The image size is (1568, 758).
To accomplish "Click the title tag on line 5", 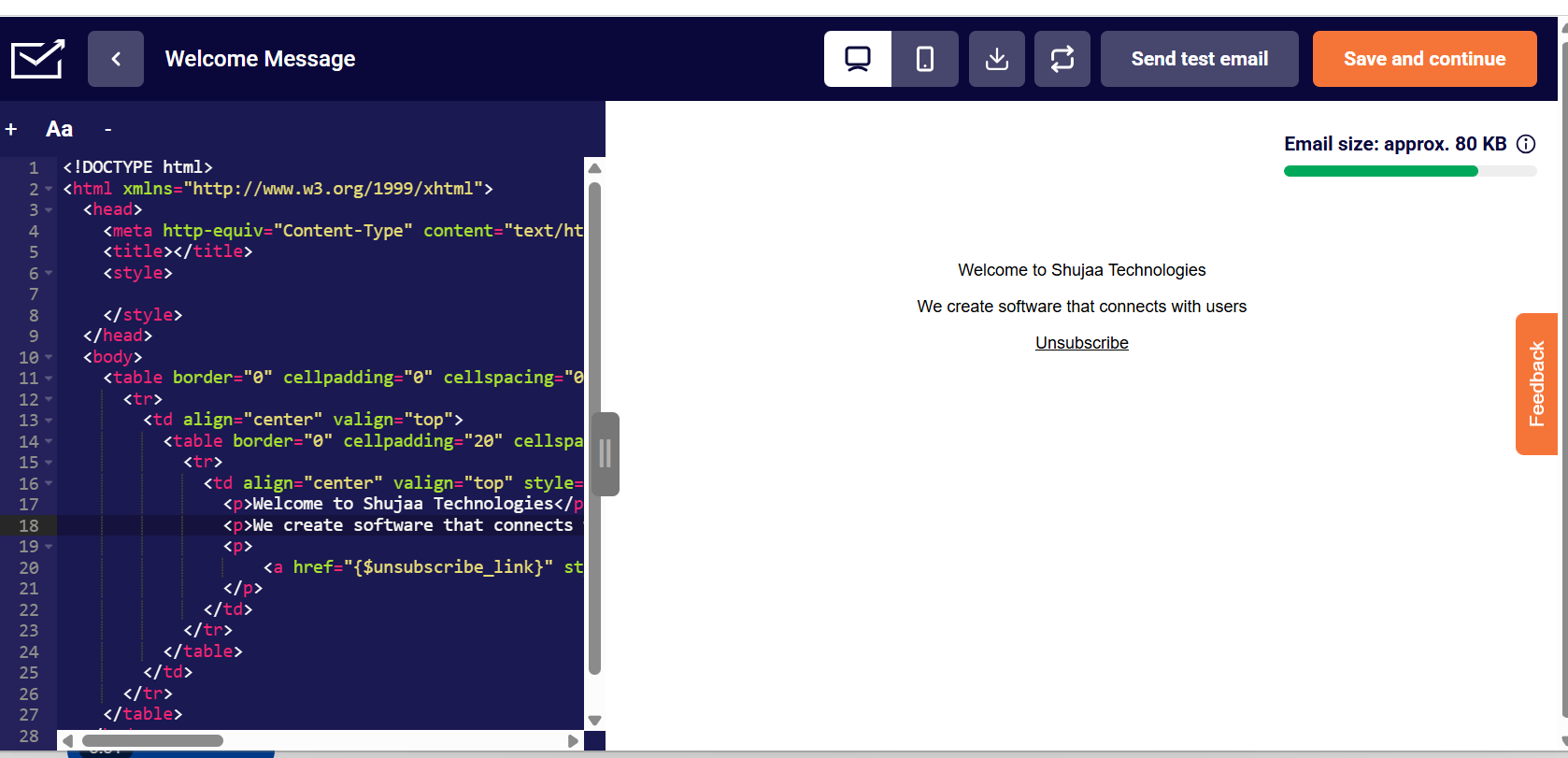I will [178, 251].
